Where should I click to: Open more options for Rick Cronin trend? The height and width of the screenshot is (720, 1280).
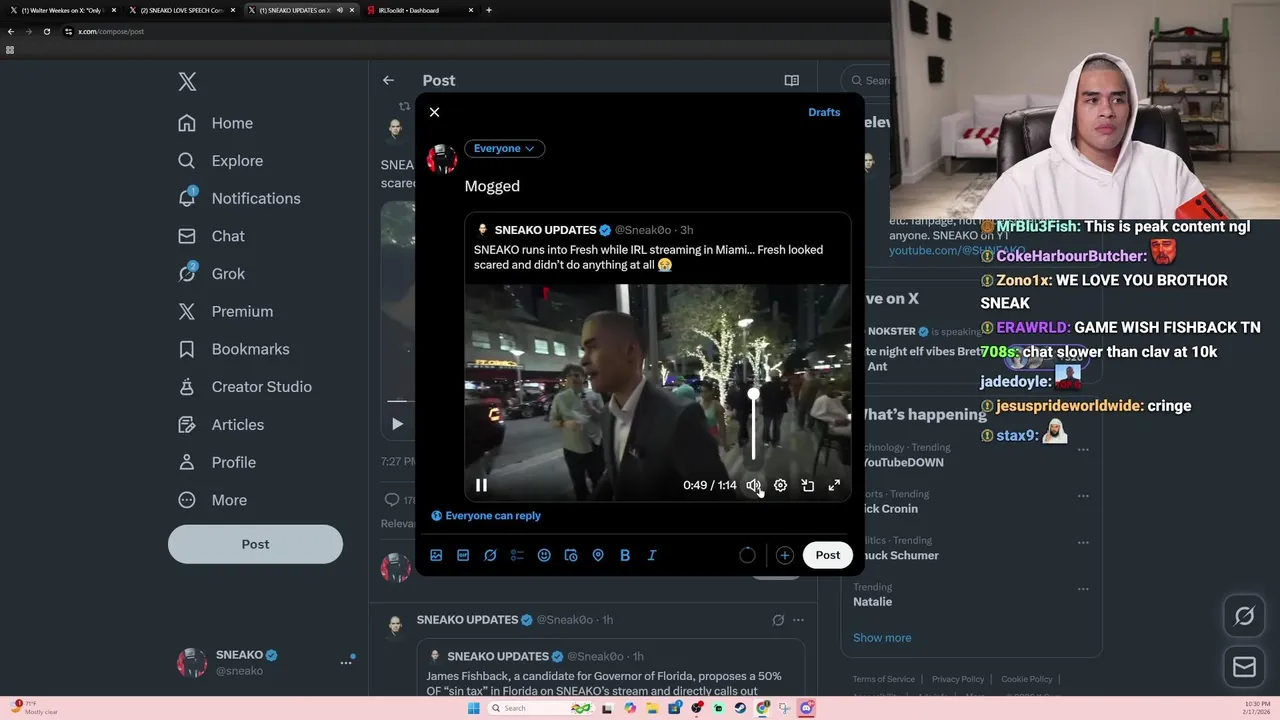(1083, 495)
